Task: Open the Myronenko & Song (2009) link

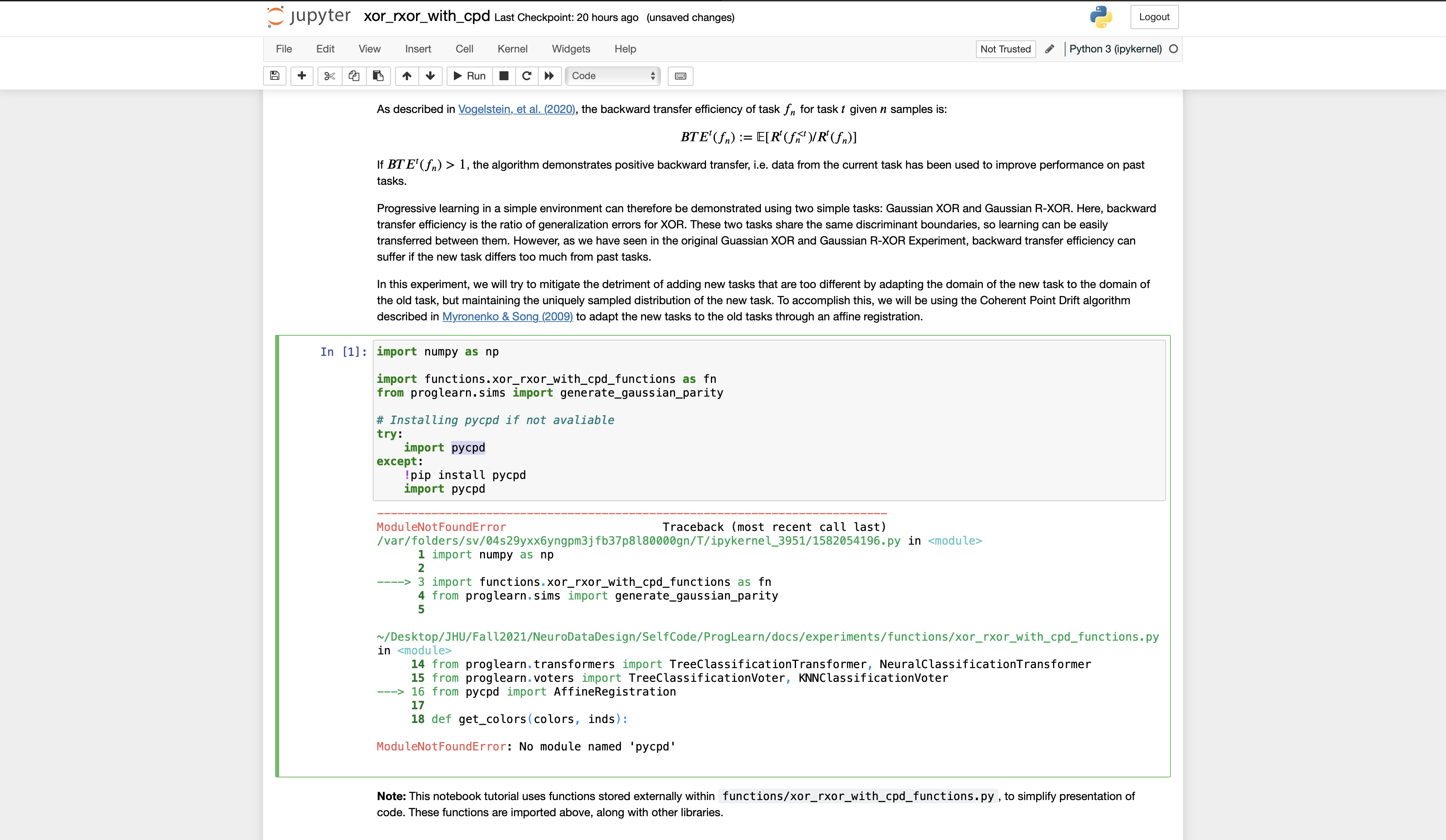Action: [507, 316]
